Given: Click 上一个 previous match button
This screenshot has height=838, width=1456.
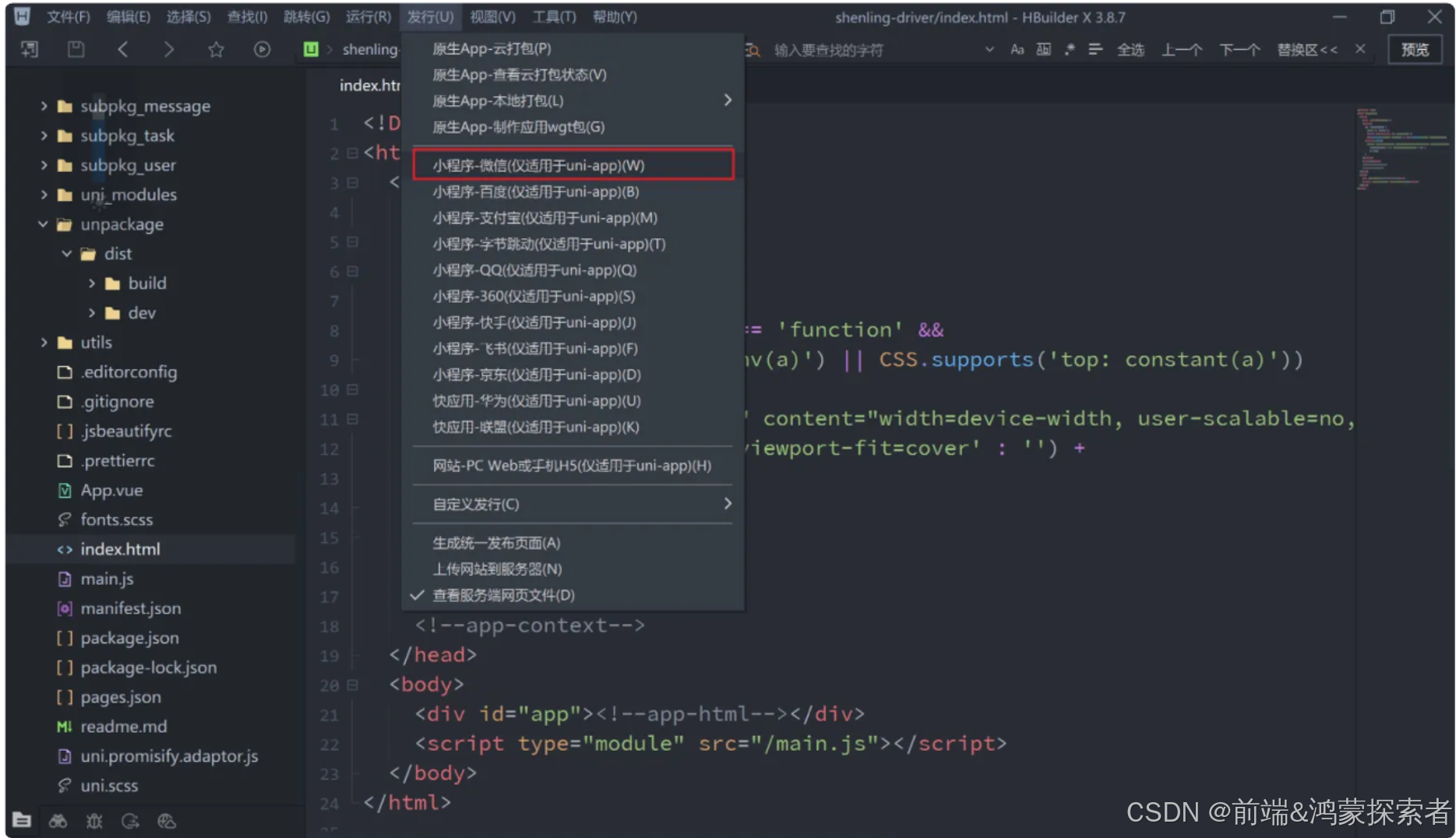Looking at the screenshot, I should click(x=1182, y=50).
